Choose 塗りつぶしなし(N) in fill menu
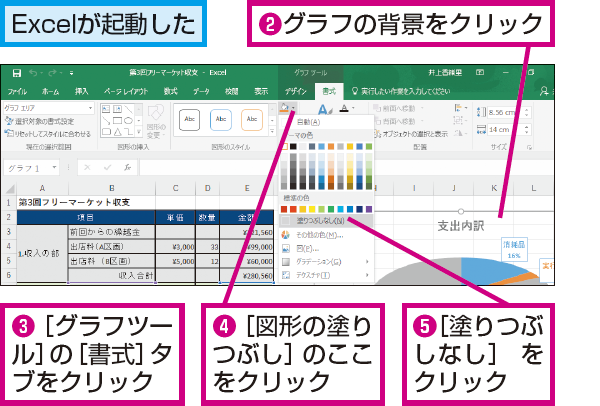Image resolution: width=600 pixels, height=406 pixels. tap(326, 221)
